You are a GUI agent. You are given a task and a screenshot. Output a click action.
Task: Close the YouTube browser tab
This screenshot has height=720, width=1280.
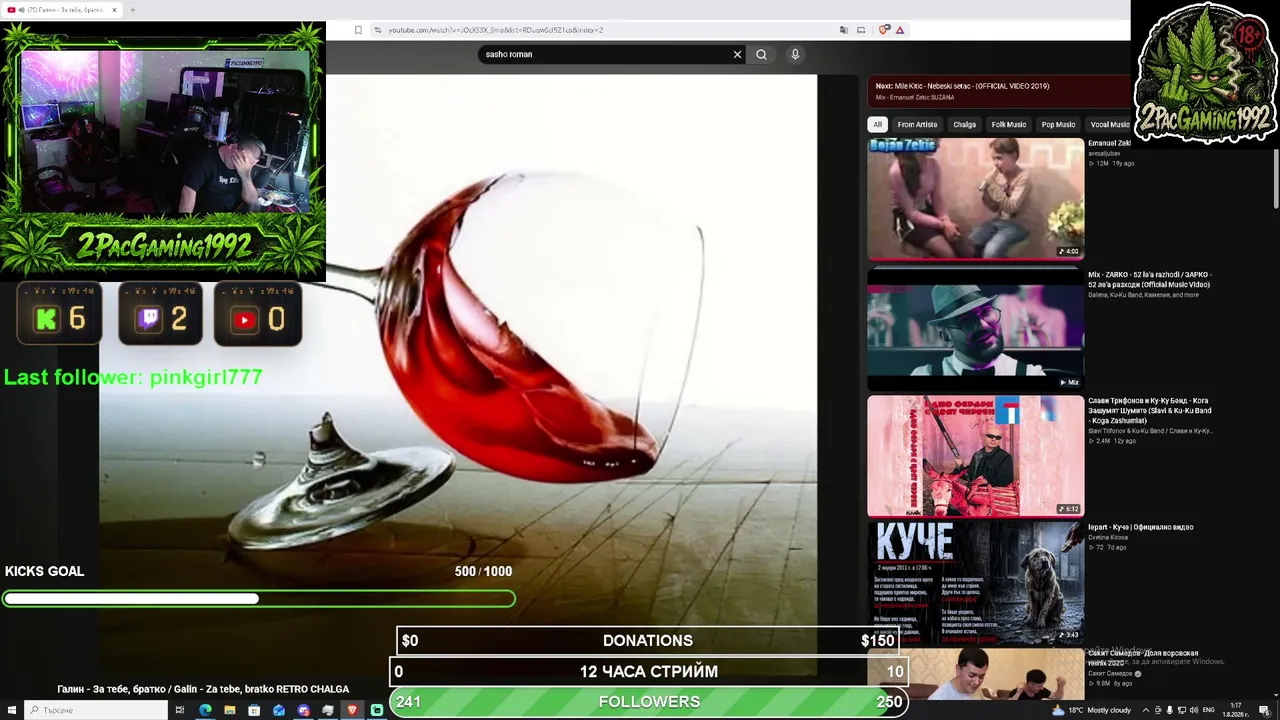point(114,10)
